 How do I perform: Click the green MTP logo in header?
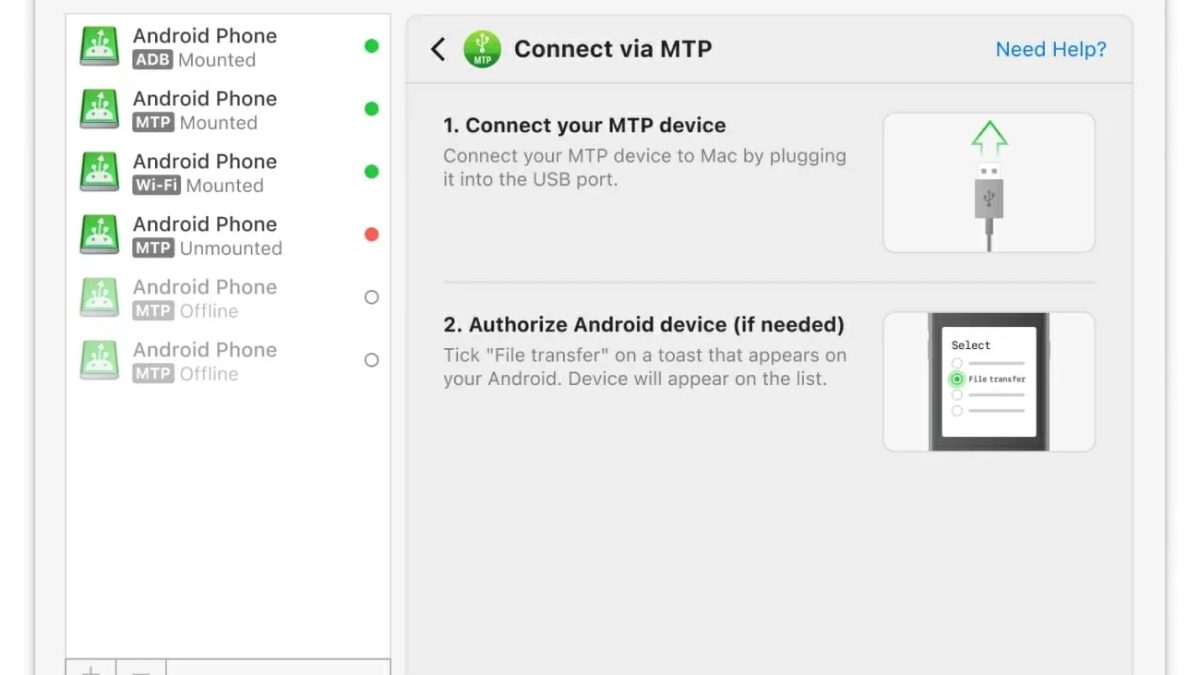point(482,49)
